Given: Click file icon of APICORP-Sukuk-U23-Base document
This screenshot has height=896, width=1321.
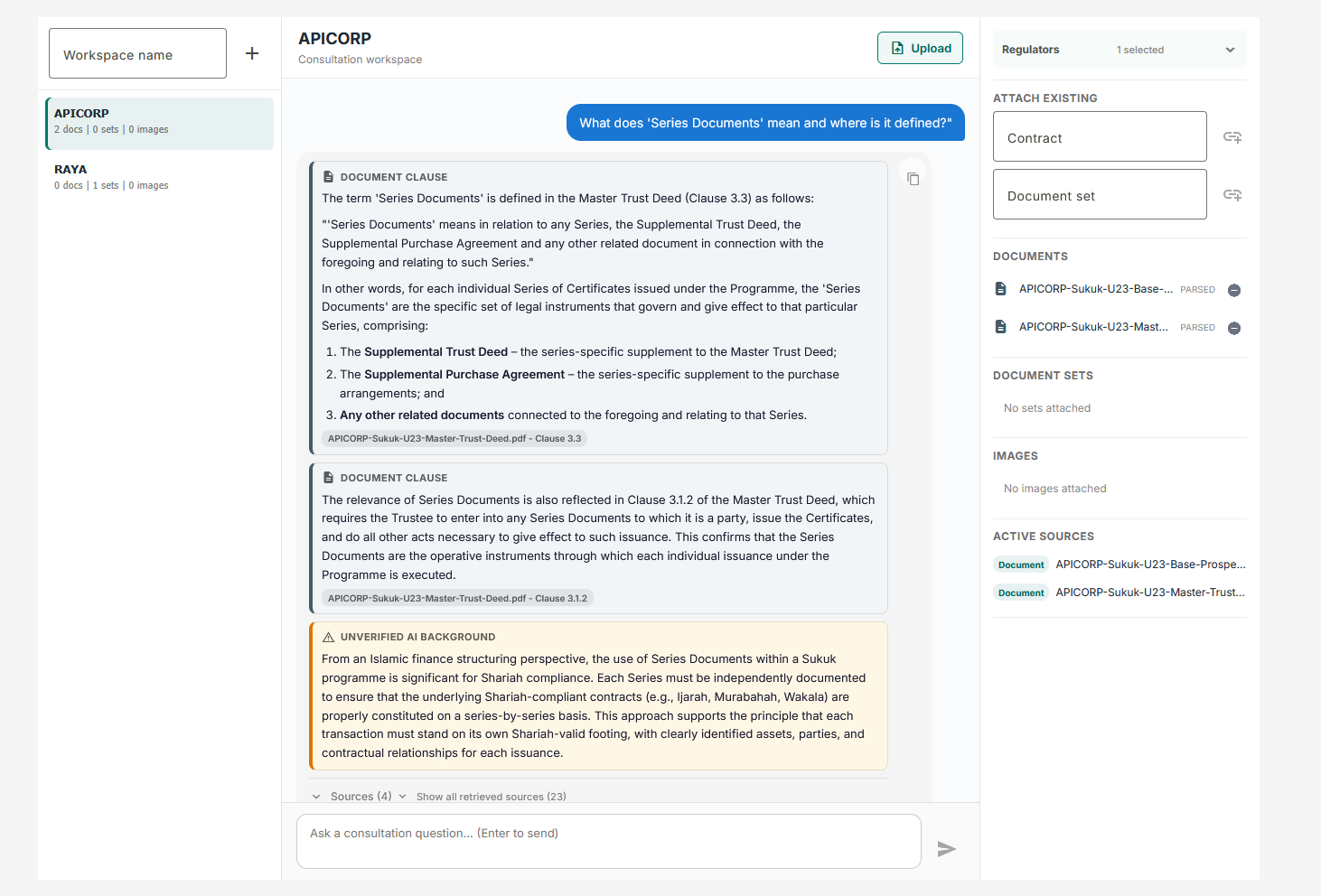Looking at the screenshot, I should point(1000,289).
